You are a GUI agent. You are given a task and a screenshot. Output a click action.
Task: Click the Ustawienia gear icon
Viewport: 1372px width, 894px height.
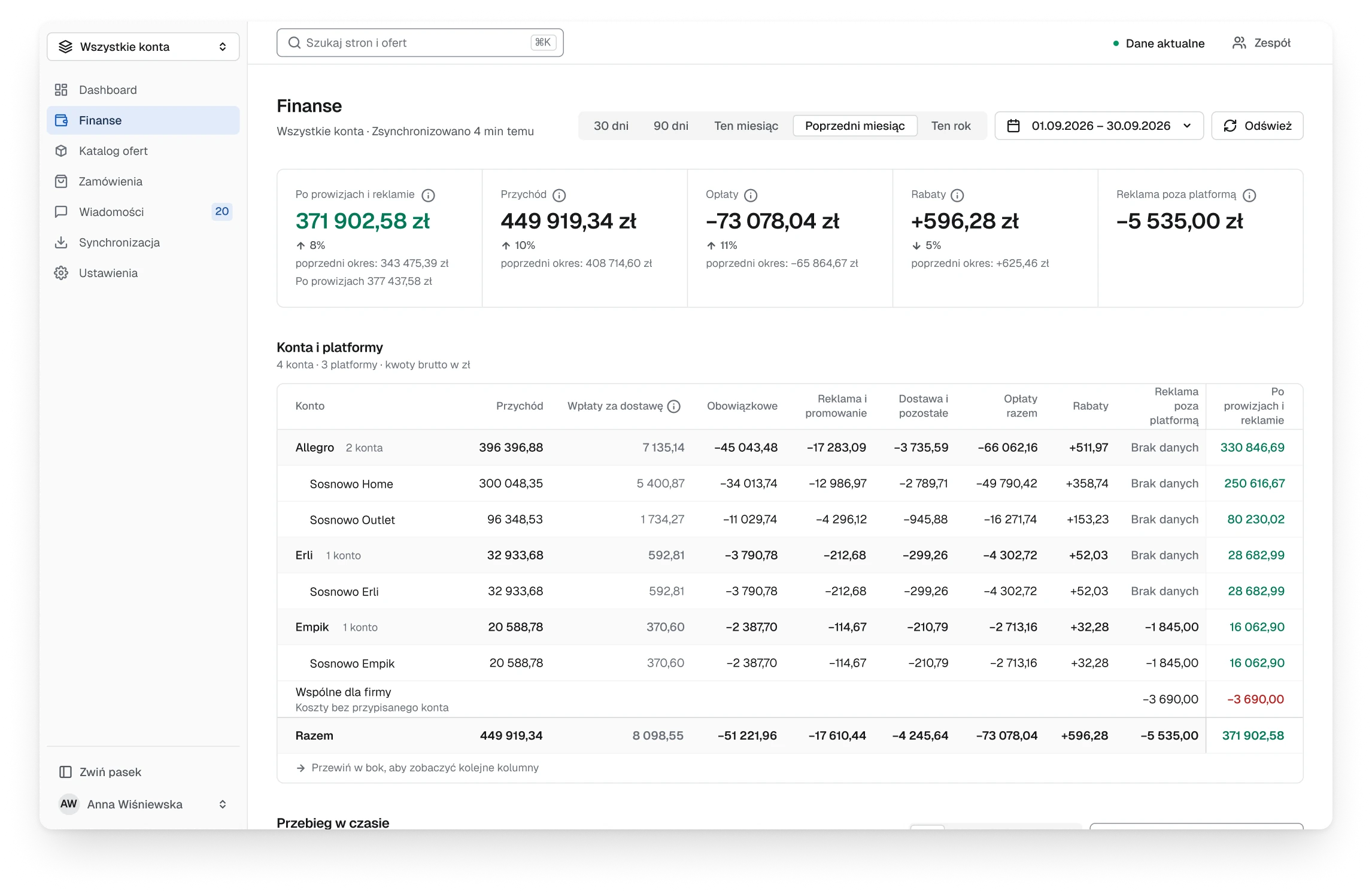(61, 273)
